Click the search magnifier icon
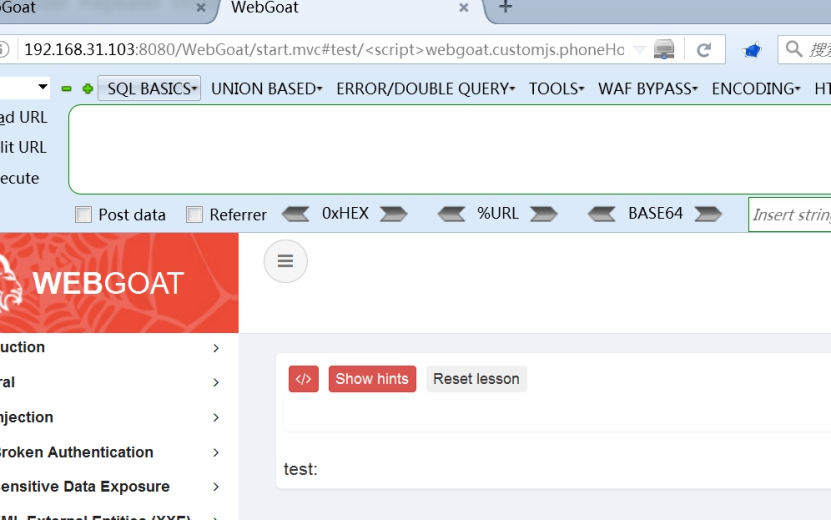This screenshot has height=520, width=831. (x=793, y=49)
